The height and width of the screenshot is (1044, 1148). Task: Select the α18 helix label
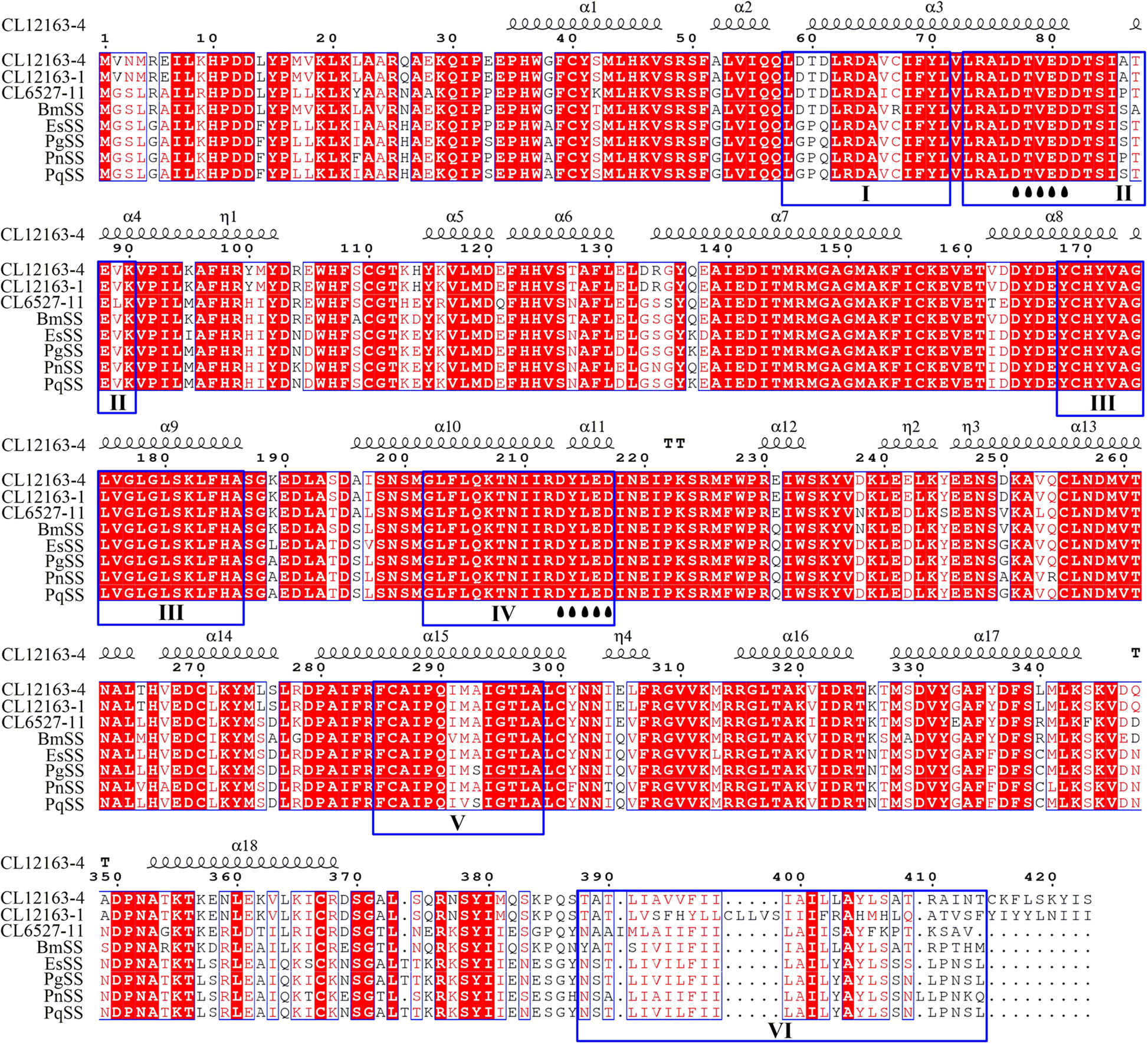click(245, 846)
